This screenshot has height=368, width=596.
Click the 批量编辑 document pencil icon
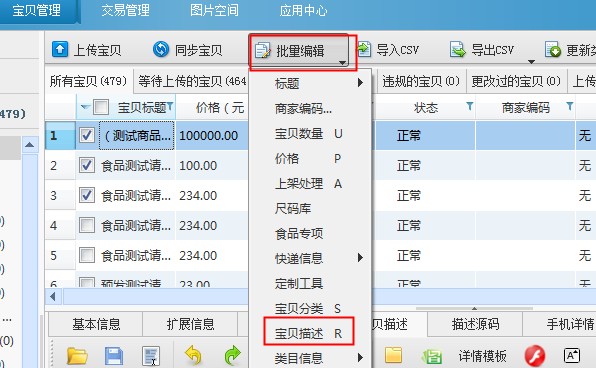pos(263,51)
